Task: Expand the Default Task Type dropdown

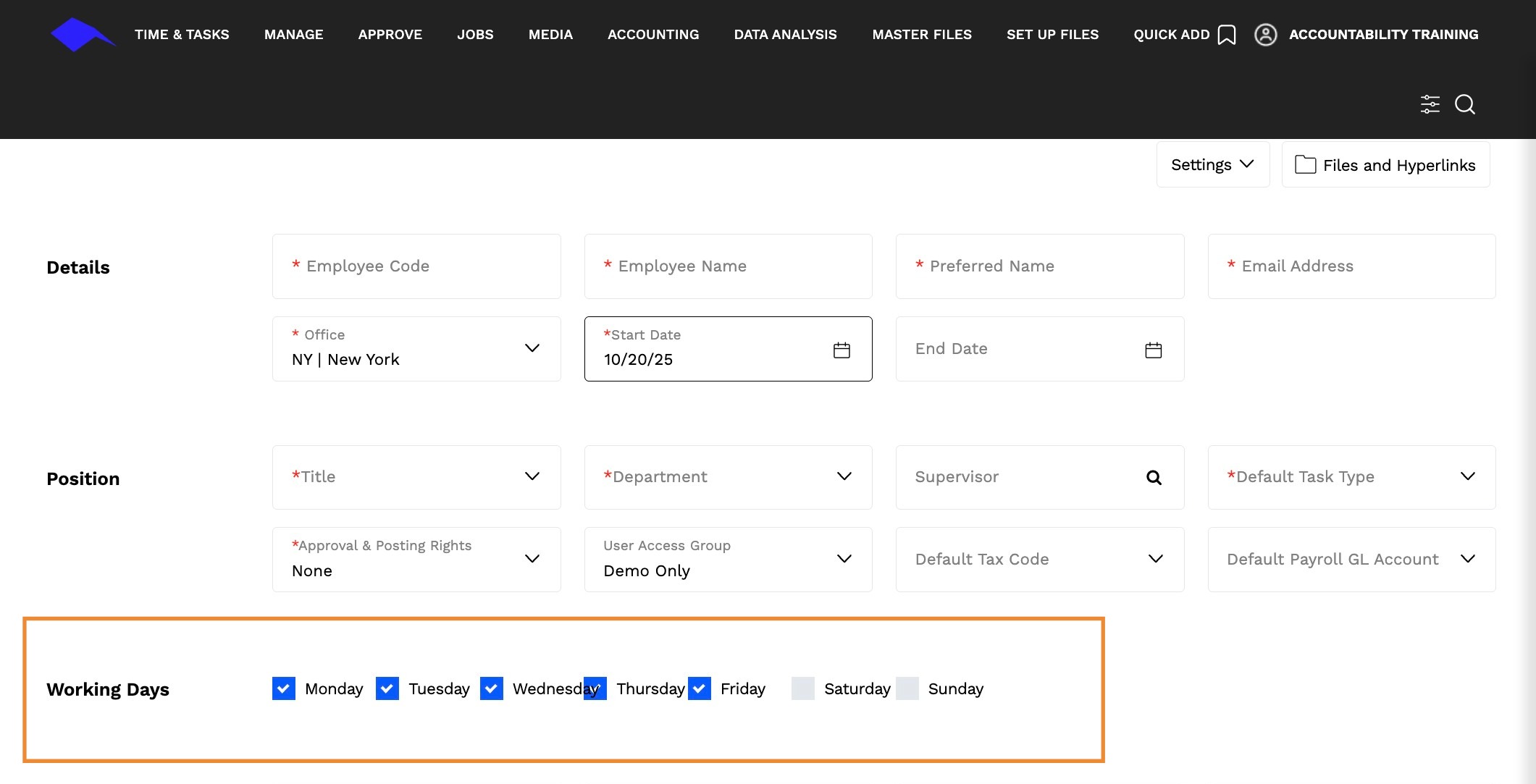Action: click(x=1351, y=477)
